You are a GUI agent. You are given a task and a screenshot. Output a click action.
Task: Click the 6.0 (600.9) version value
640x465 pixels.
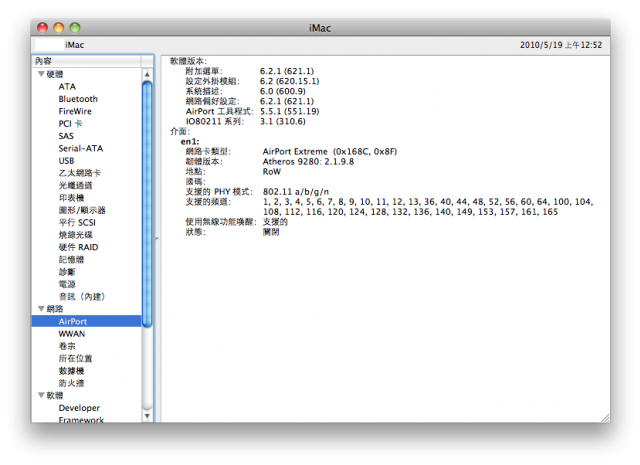click(x=283, y=91)
